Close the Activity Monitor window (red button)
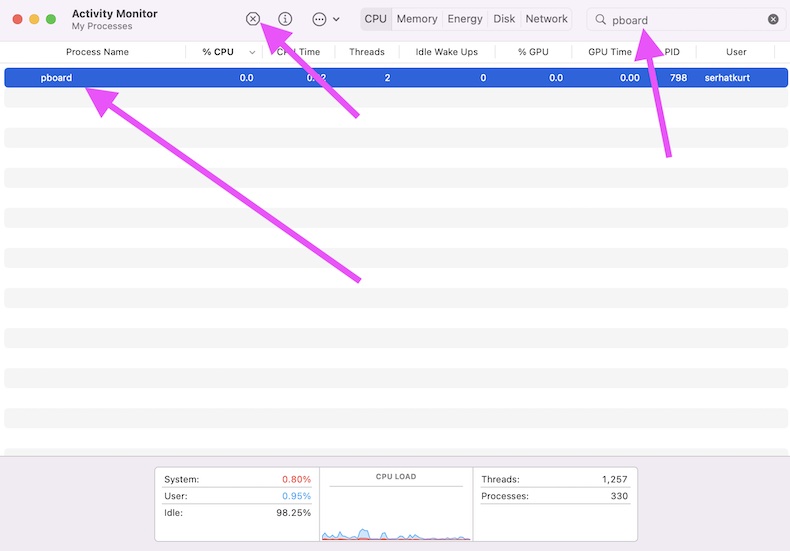 18,19
